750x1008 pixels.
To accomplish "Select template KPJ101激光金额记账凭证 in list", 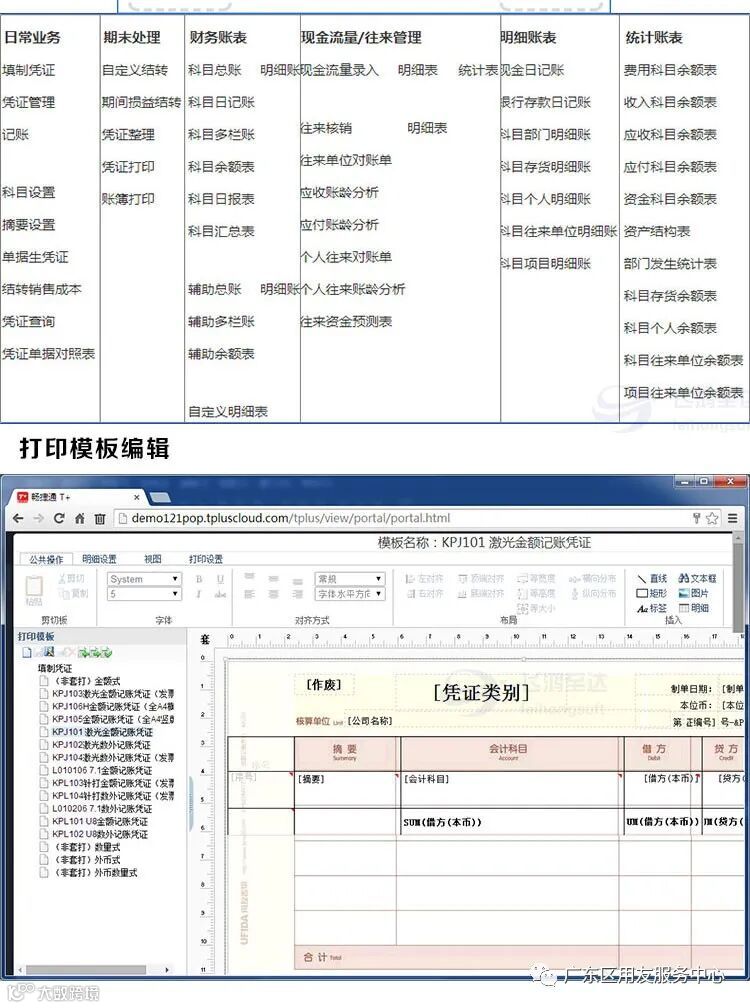I will (102, 732).
